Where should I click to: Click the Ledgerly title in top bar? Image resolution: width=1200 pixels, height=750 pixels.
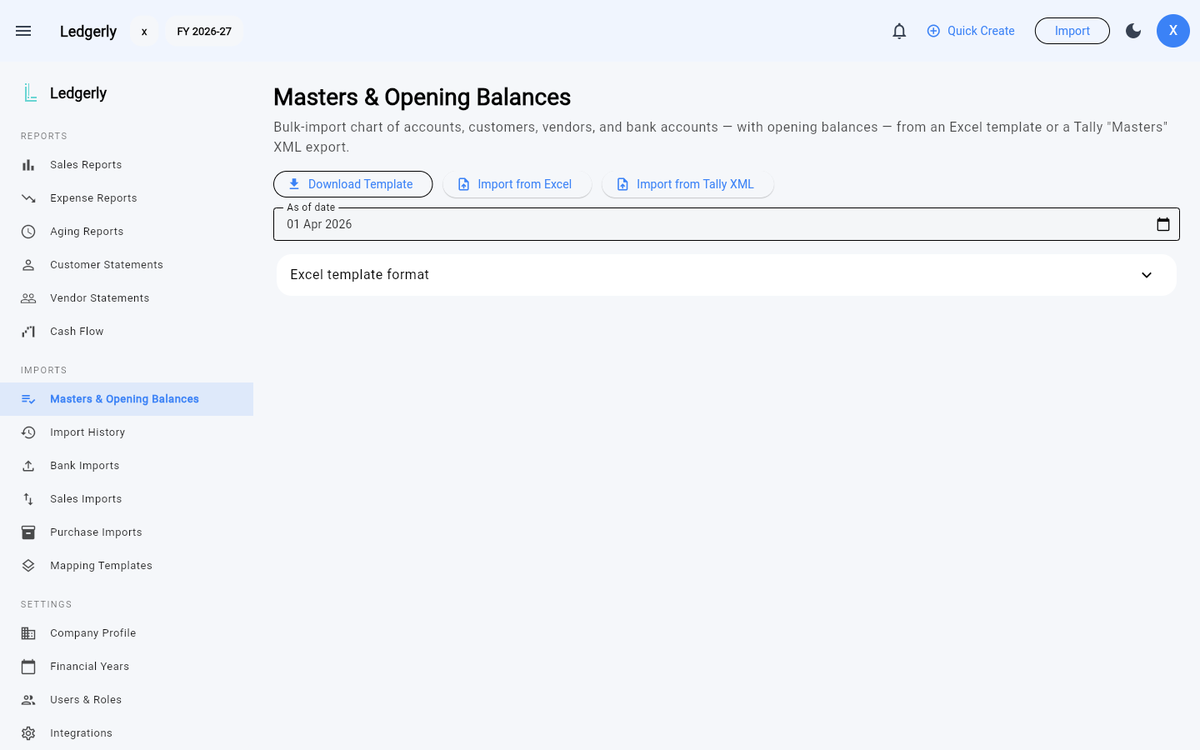click(88, 31)
